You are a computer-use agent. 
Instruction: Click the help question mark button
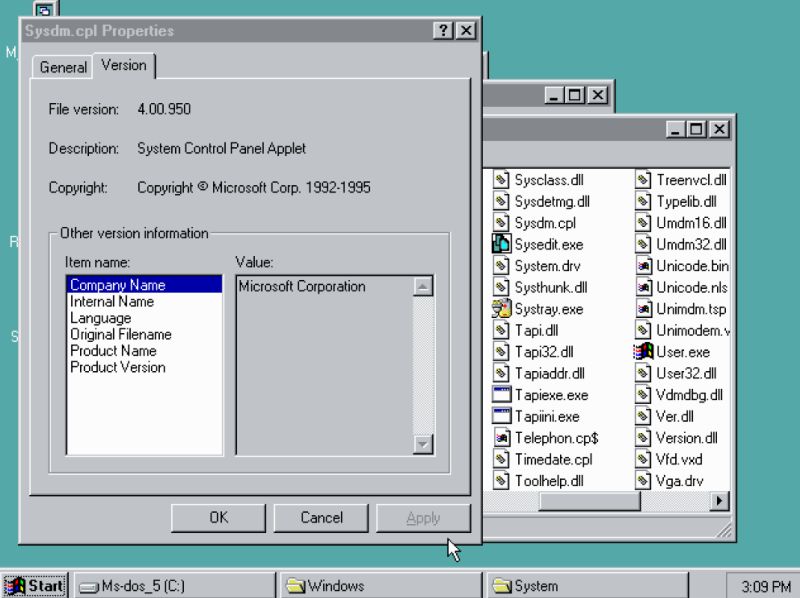(x=442, y=30)
